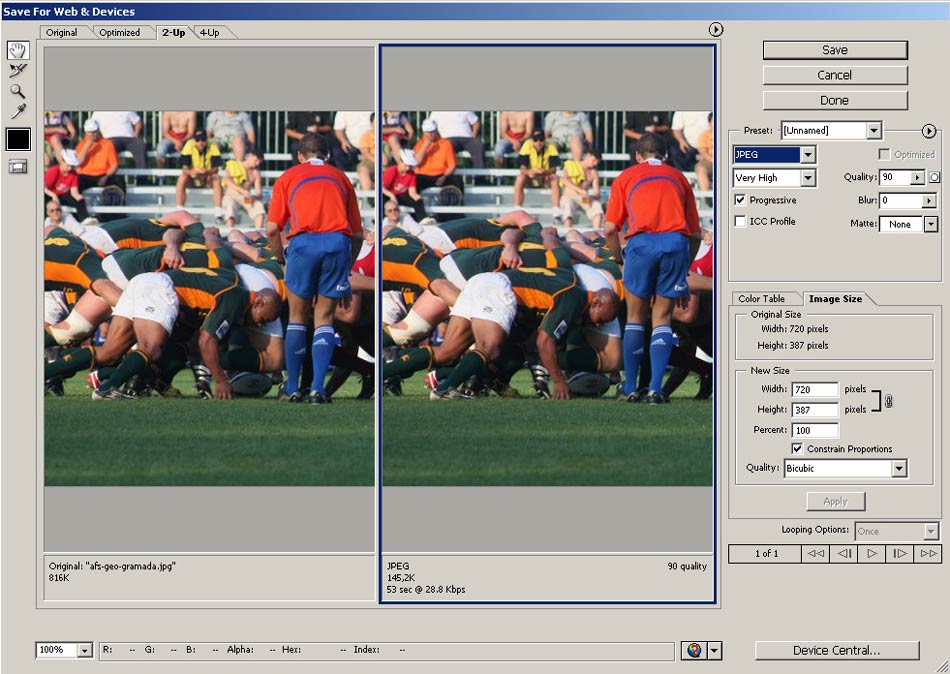Open the JPEG file format dropdown
950x674 pixels.
(x=808, y=155)
